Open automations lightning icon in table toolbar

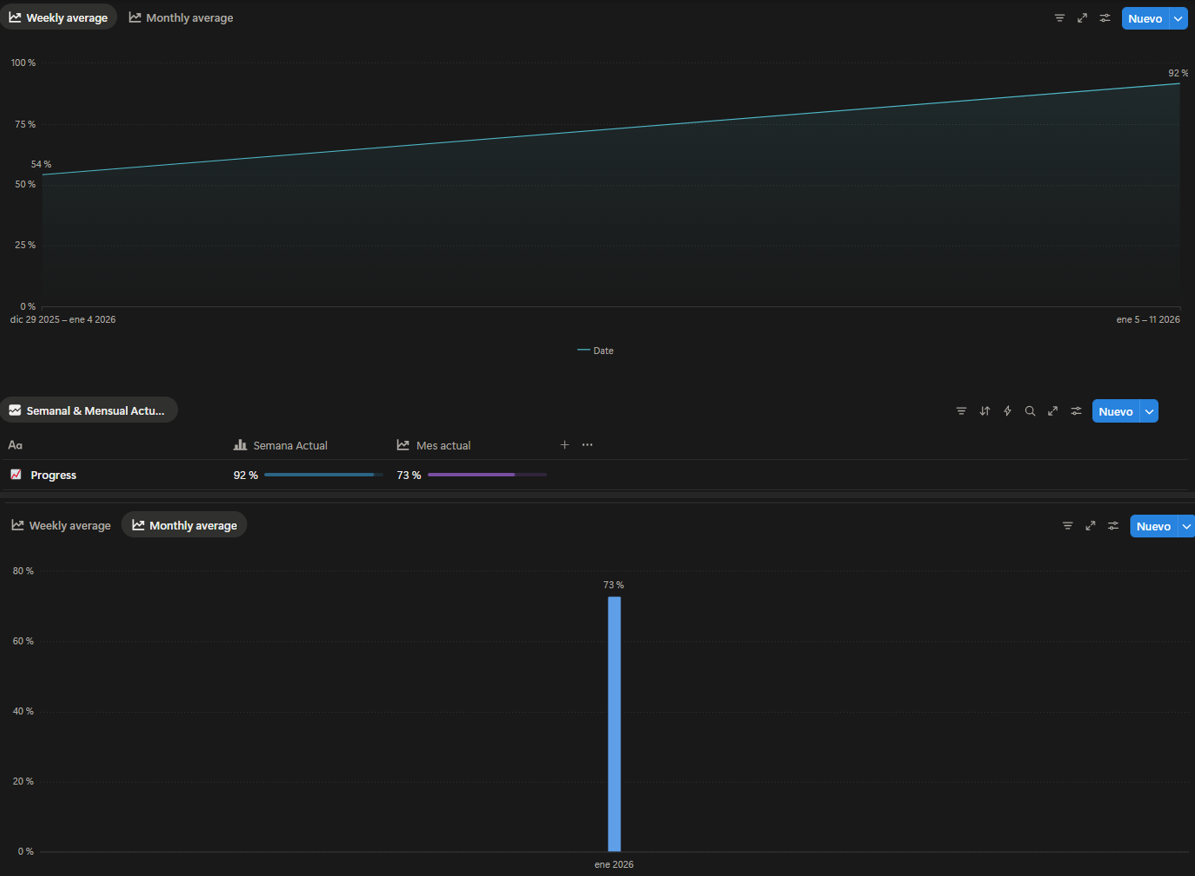[x=1007, y=411]
